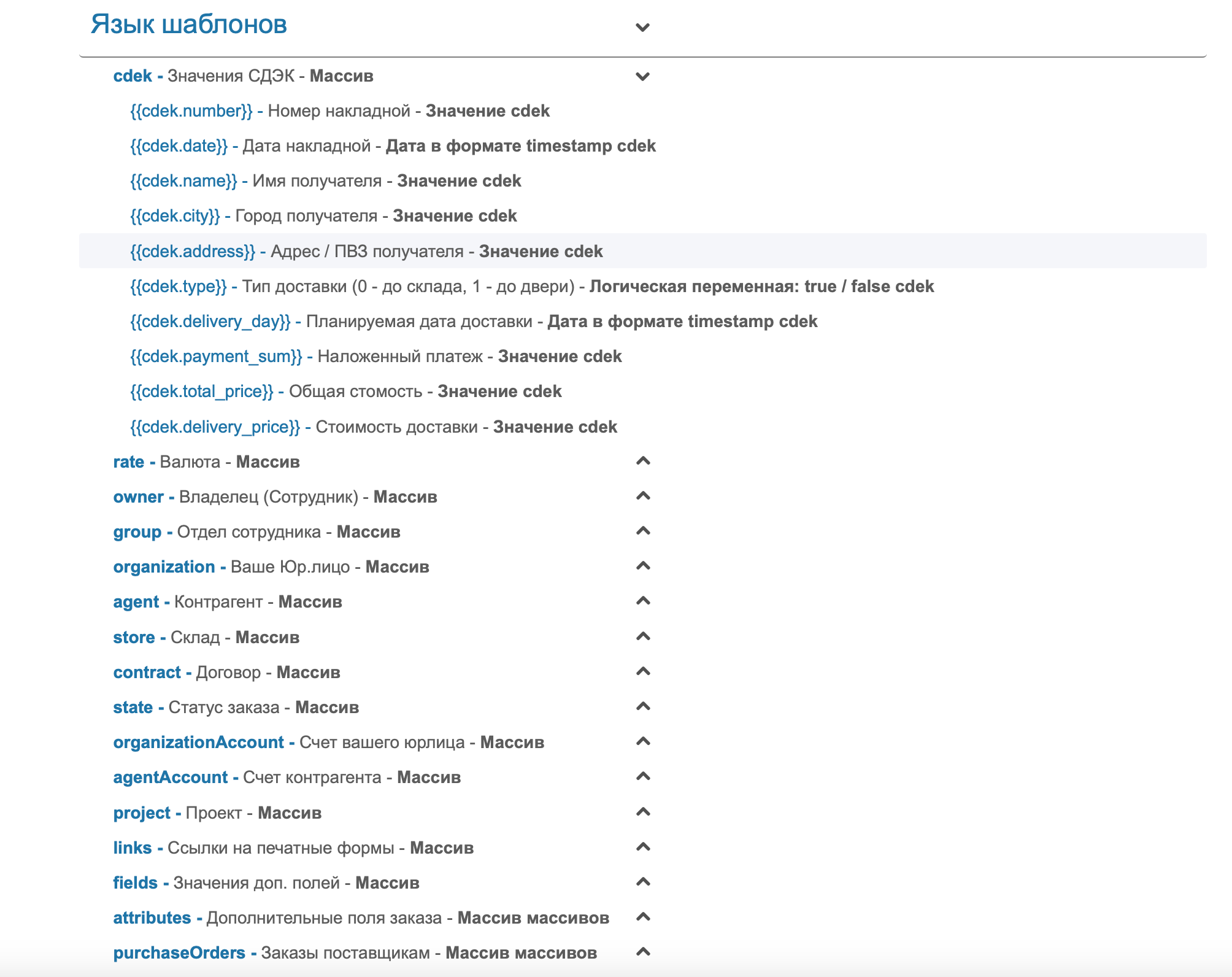Expand the agent 'Контрагент' chevron
The image size is (1232, 977).
coord(642,601)
